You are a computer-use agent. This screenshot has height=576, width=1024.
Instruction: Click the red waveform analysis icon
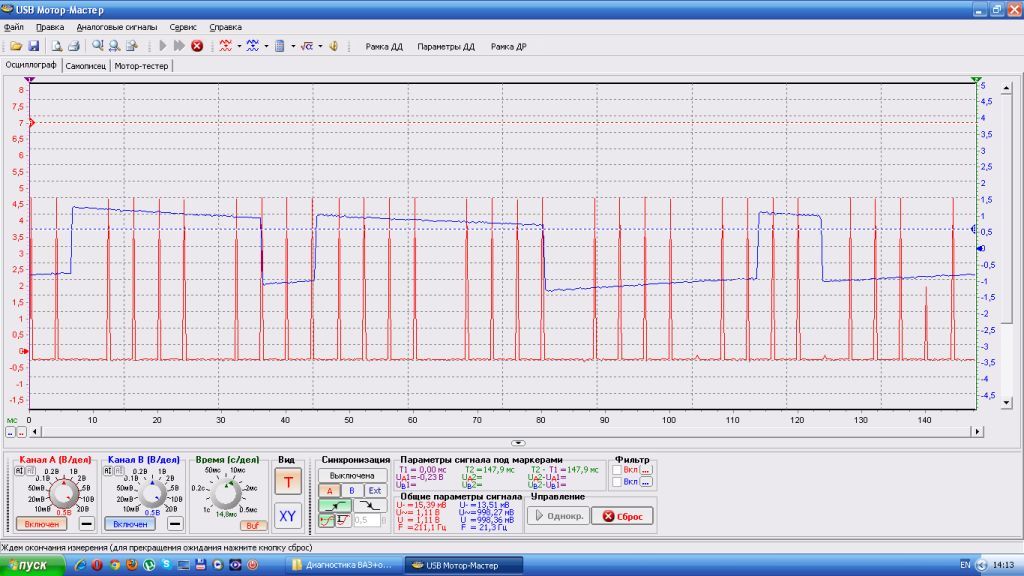(x=225, y=46)
